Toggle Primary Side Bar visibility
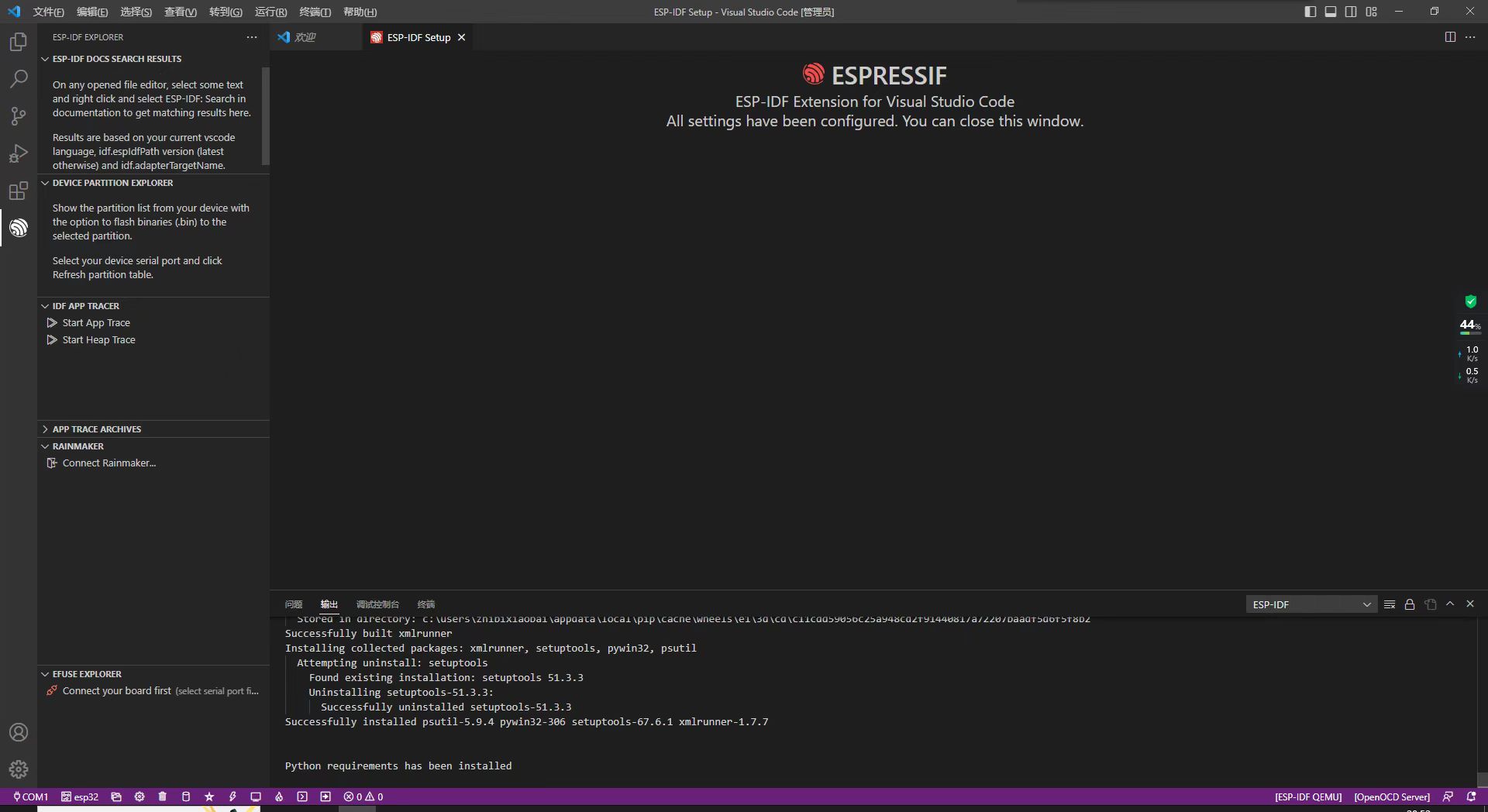The width and height of the screenshot is (1488, 812). pos(1311,12)
